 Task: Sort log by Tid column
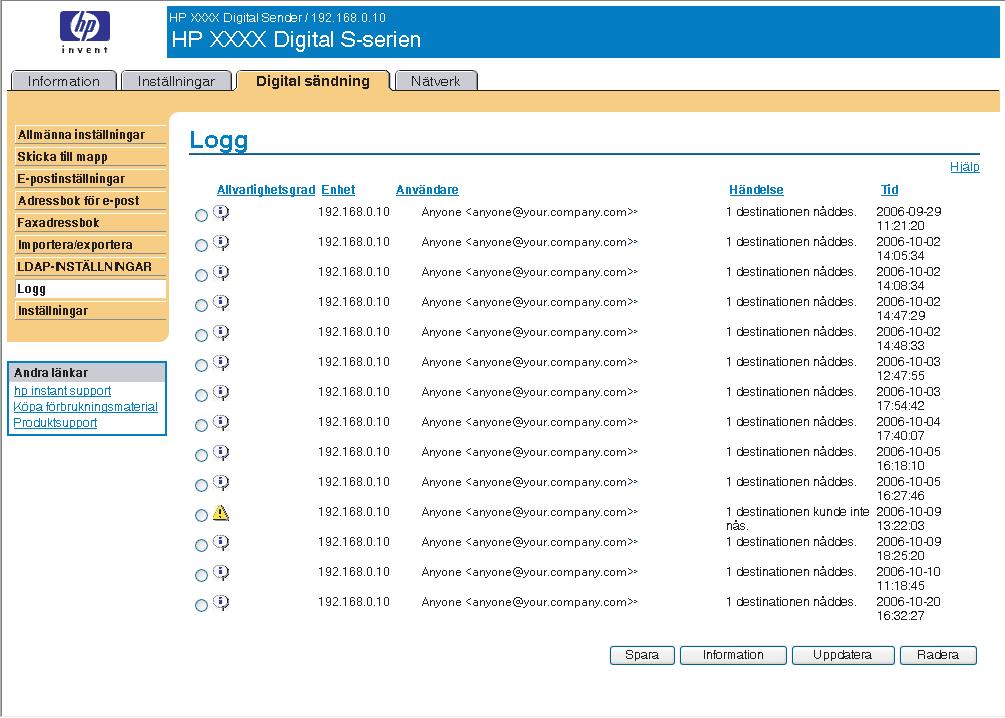click(890, 190)
